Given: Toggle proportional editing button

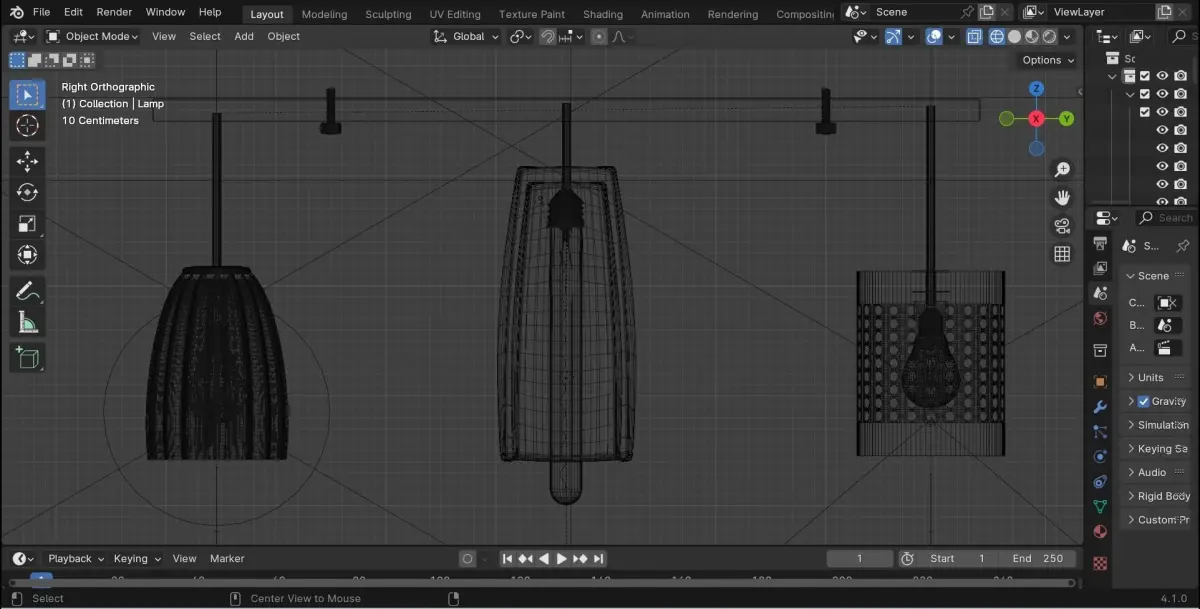Looking at the screenshot, I should (598, 37).
